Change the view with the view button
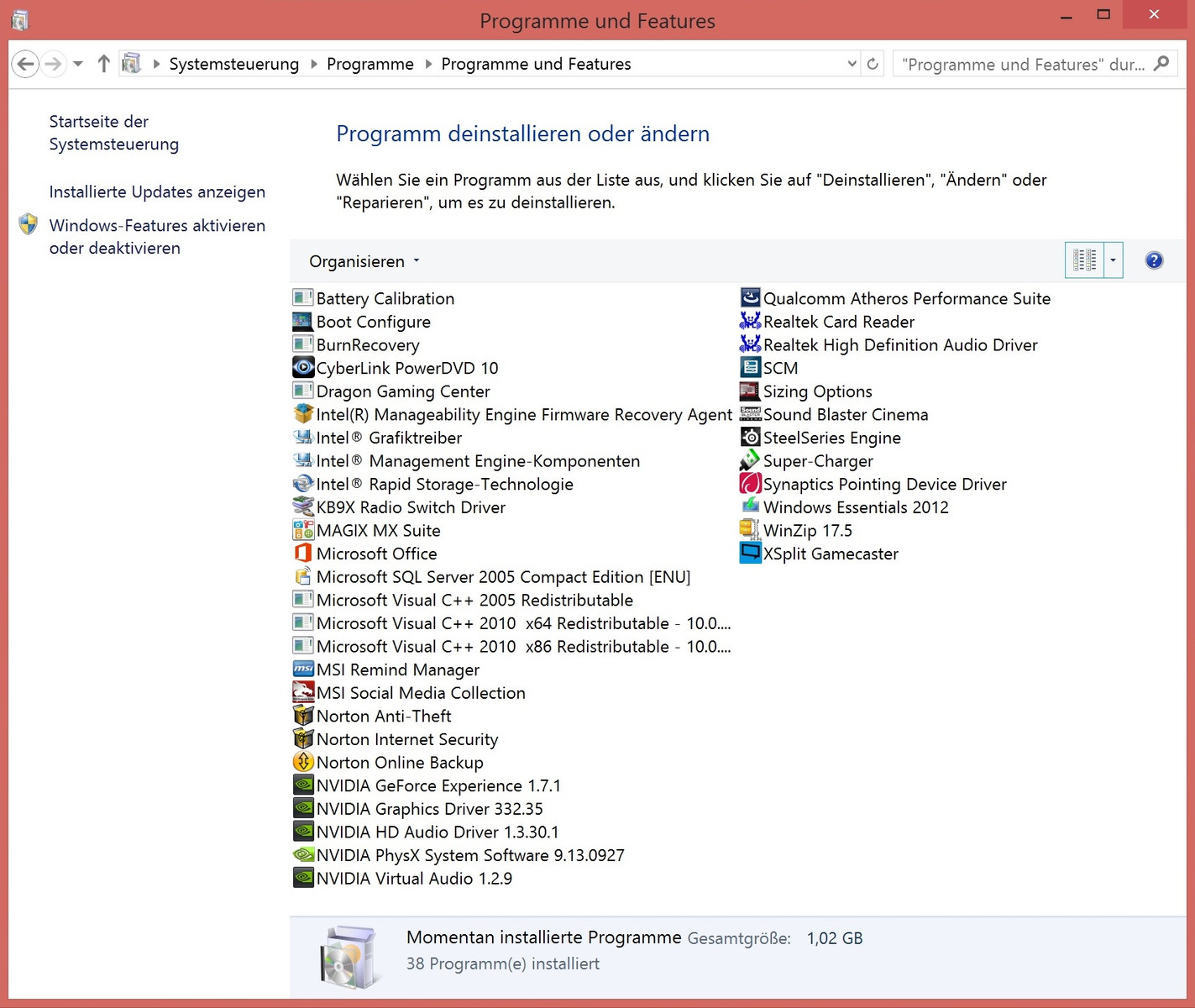Image resolution: width=1195 pixels, height=1008 pixels. [1085, 260]
